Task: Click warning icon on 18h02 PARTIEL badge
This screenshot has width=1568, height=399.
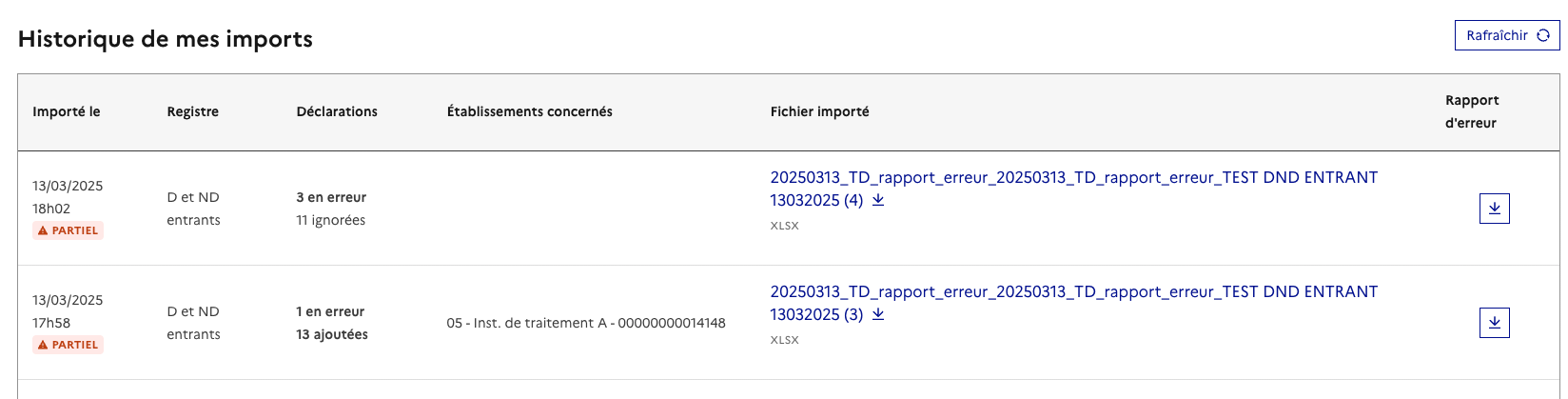Action: pyautogui.click(x=42, y=230)
